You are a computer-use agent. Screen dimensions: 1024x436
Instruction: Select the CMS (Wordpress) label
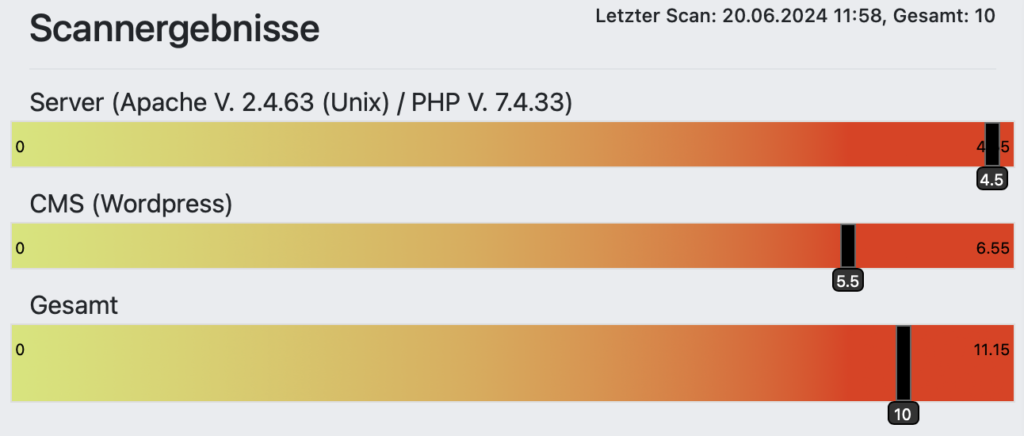tap(131, 204)
